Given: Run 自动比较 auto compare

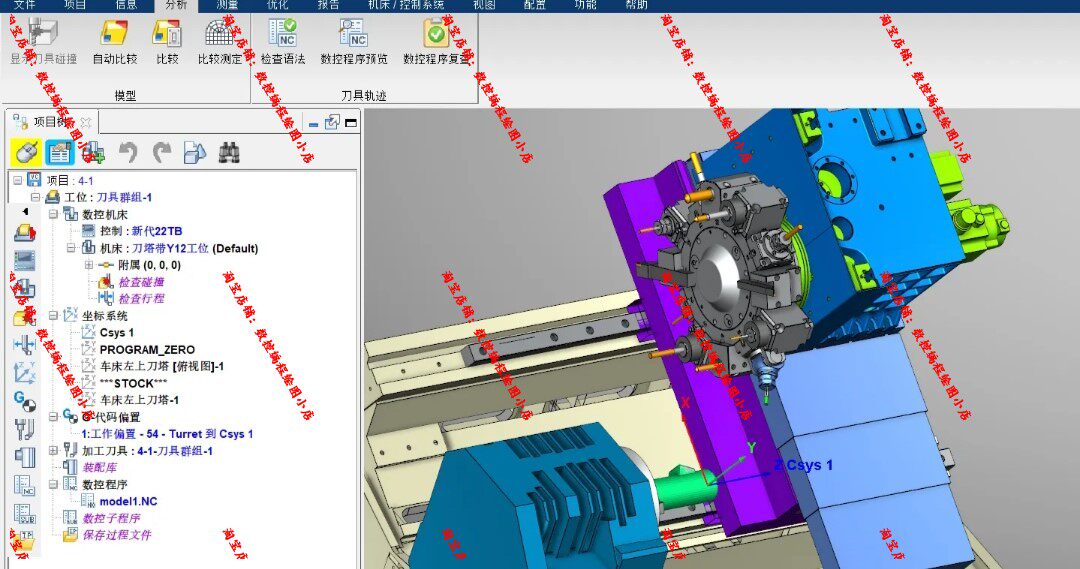Looking at the screenshot, I should pos(115,41).
